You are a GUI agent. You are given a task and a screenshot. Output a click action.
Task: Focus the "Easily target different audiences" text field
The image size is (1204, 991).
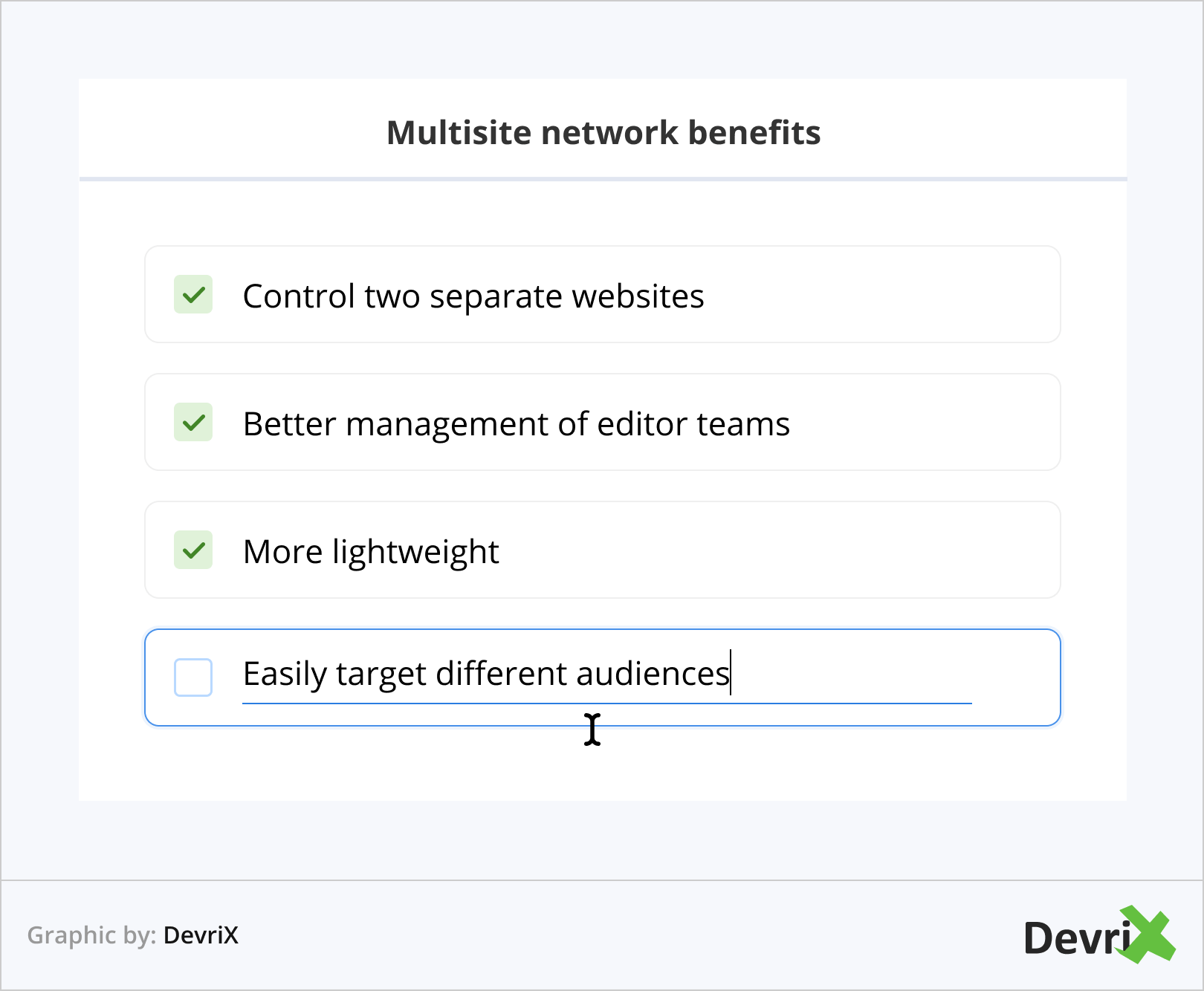tap(606, 675)
